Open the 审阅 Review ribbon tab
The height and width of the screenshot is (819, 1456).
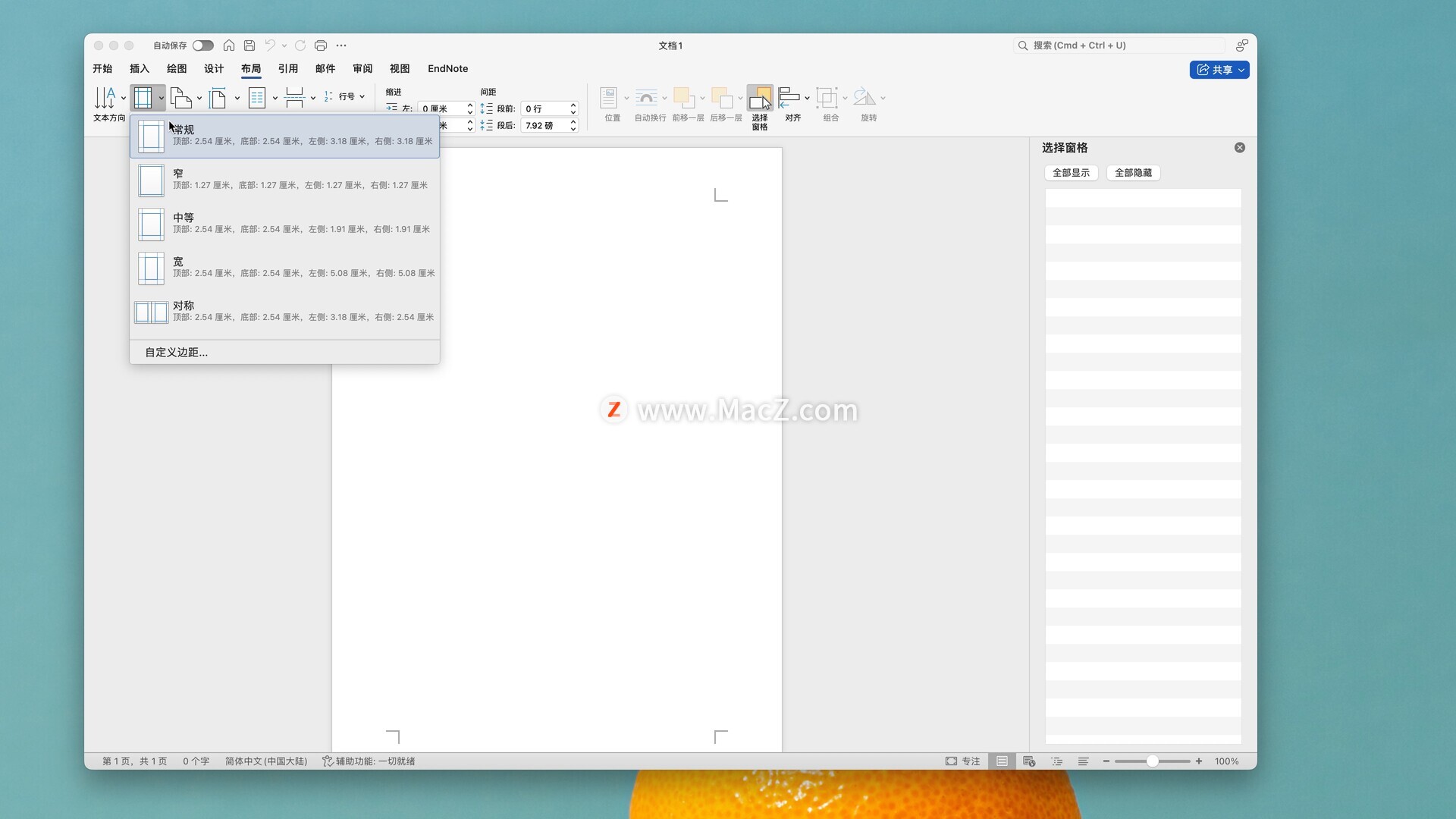pyautogui.click(x=362, y=68)
